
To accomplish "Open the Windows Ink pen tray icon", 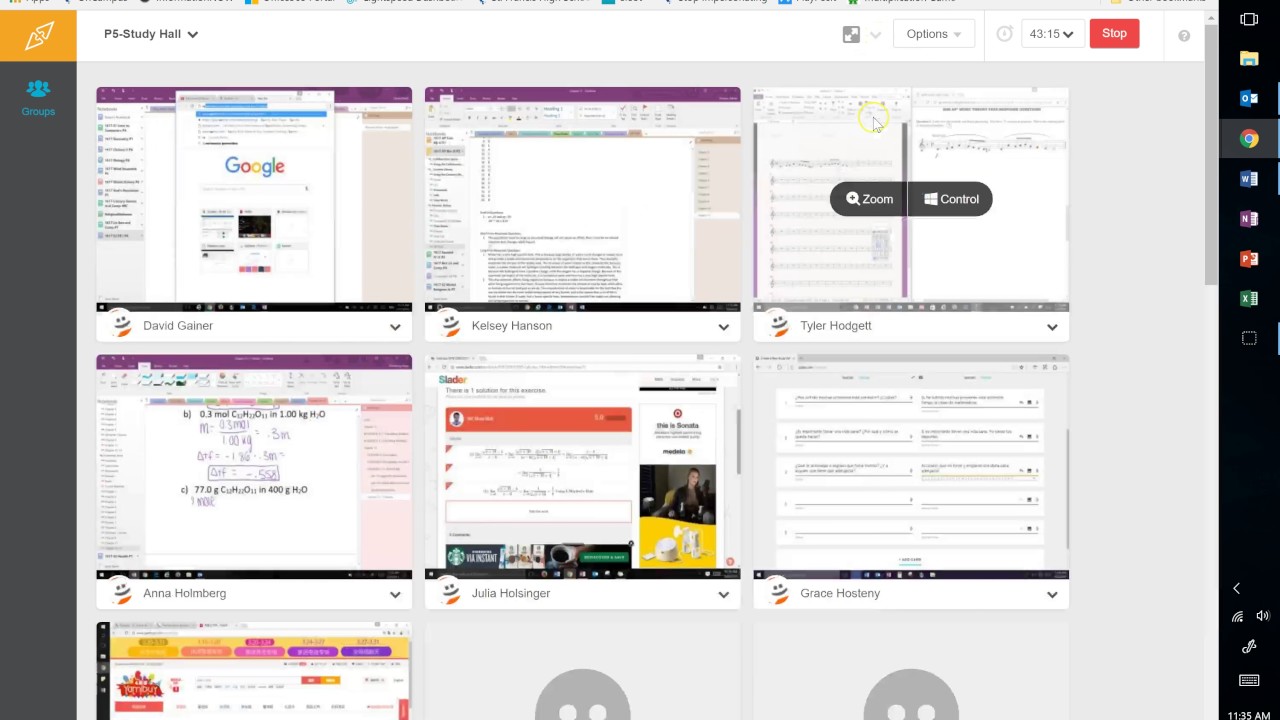I will 1249,647.
